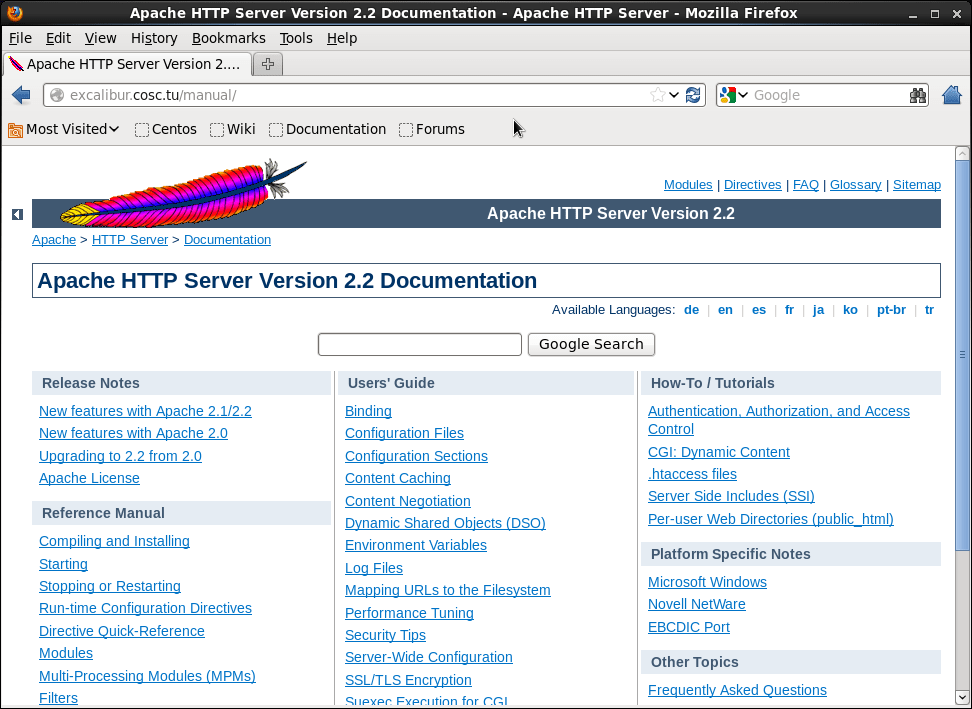Open Security Tips link

point(386,635)
